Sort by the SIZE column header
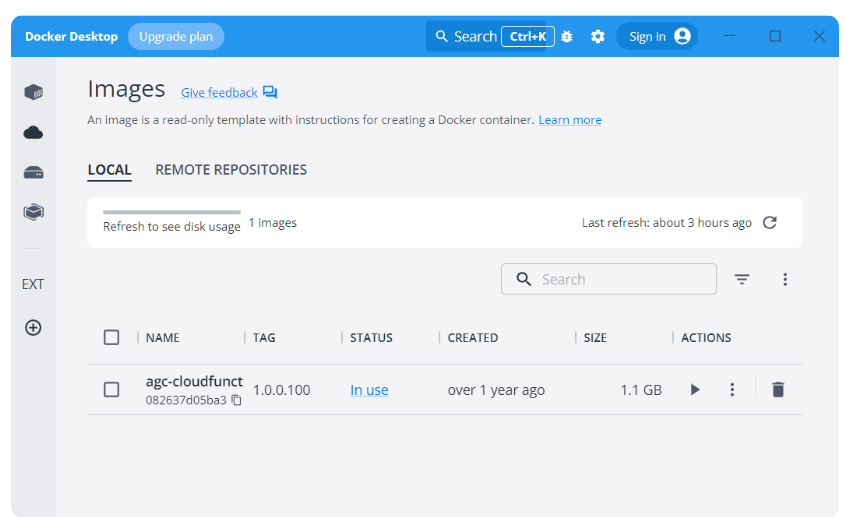The image size is (852, 517). click(595, 338)
